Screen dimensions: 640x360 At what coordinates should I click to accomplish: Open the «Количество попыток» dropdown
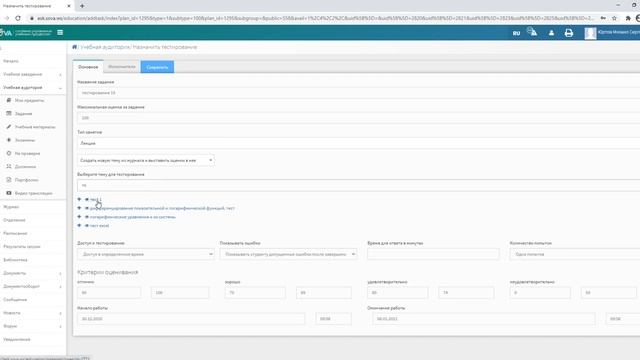(x=575, y=254)
